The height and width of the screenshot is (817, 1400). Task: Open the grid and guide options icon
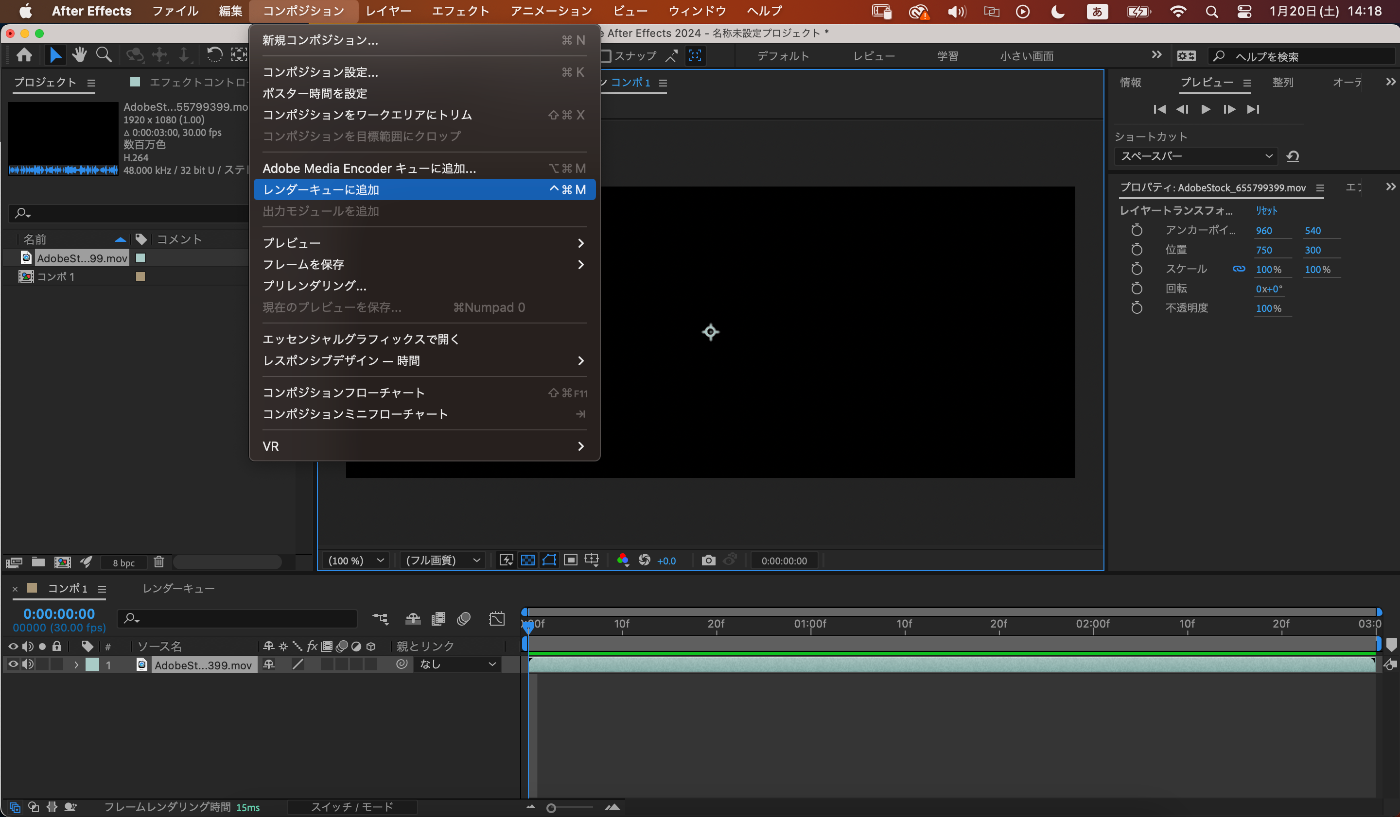tap(592, 560)
